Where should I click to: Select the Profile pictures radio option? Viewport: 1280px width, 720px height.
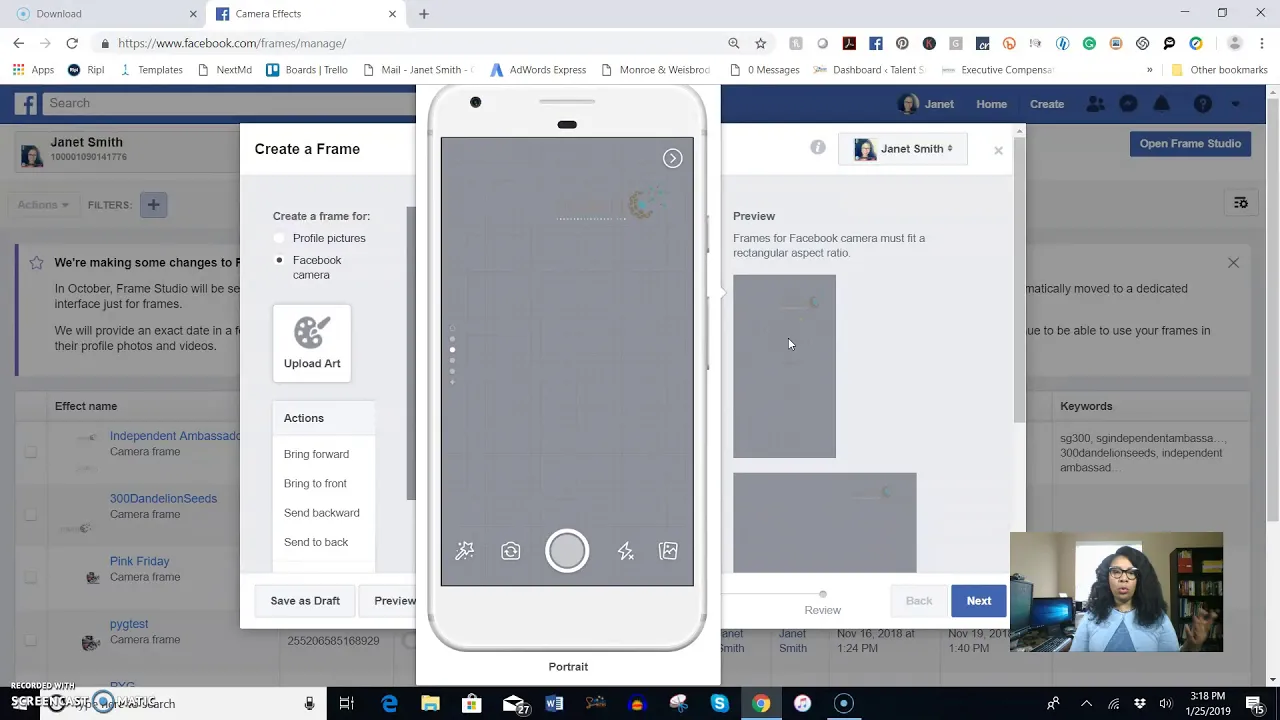[279, 238]
